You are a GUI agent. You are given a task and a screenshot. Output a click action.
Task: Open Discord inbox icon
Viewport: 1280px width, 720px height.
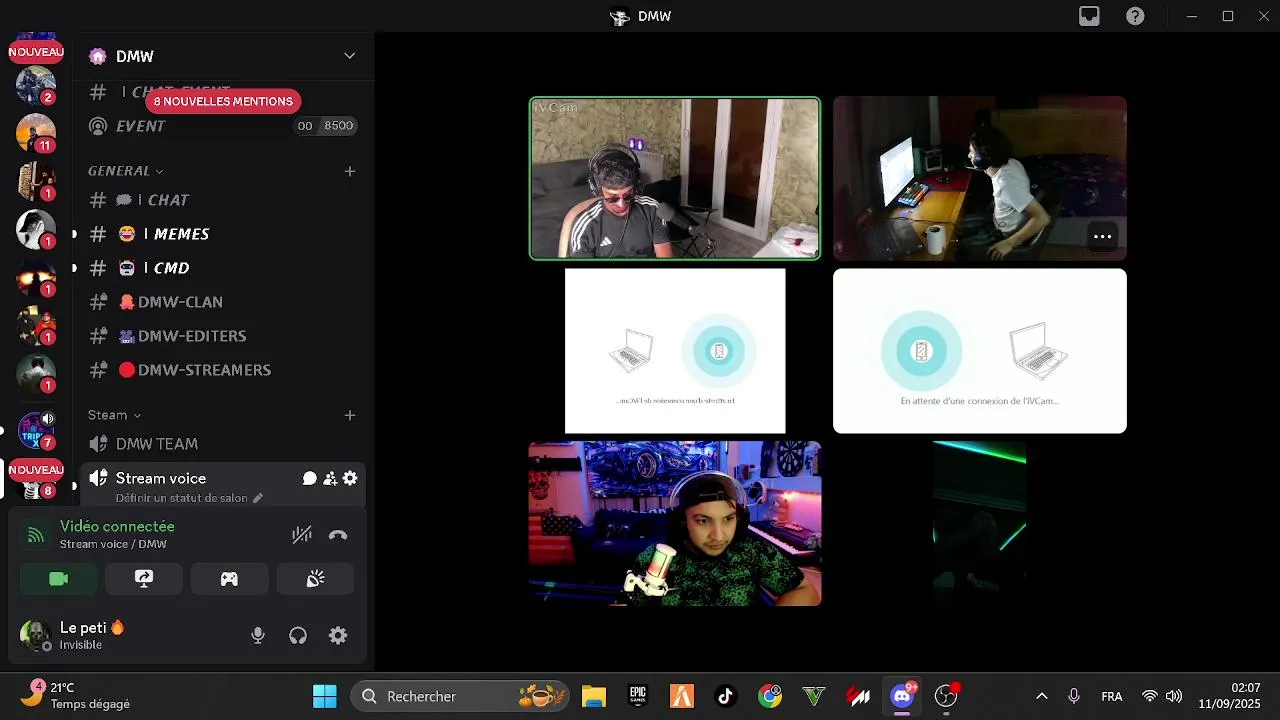[1089, 16]
